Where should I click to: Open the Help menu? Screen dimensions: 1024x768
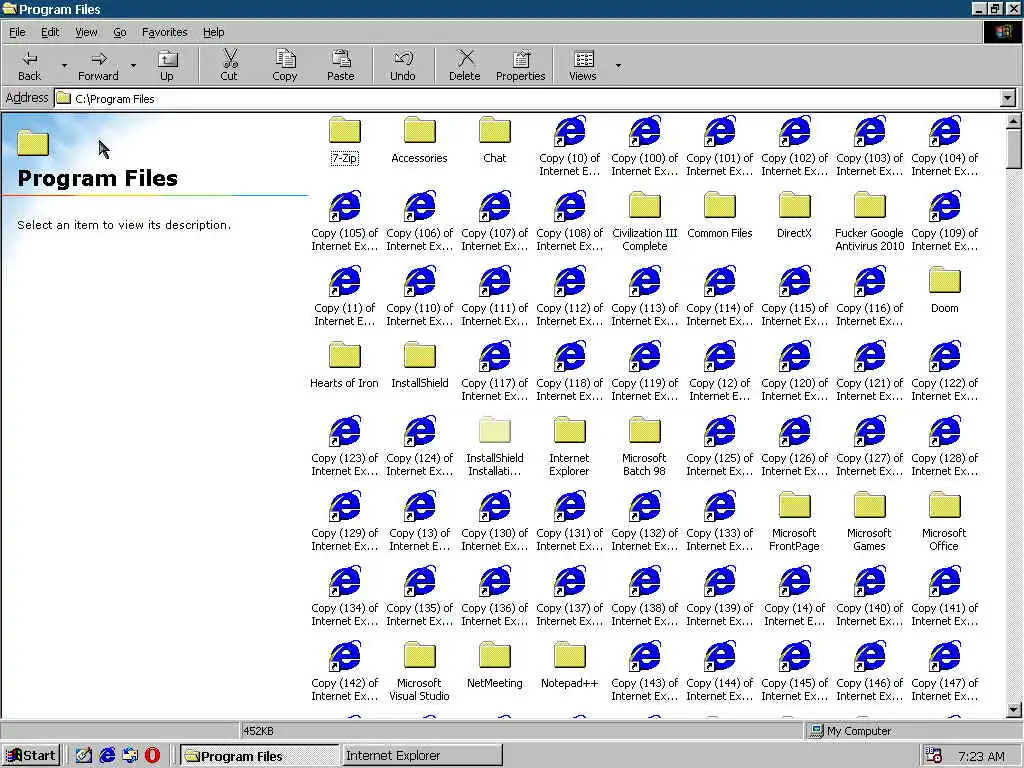coord(214,32)
